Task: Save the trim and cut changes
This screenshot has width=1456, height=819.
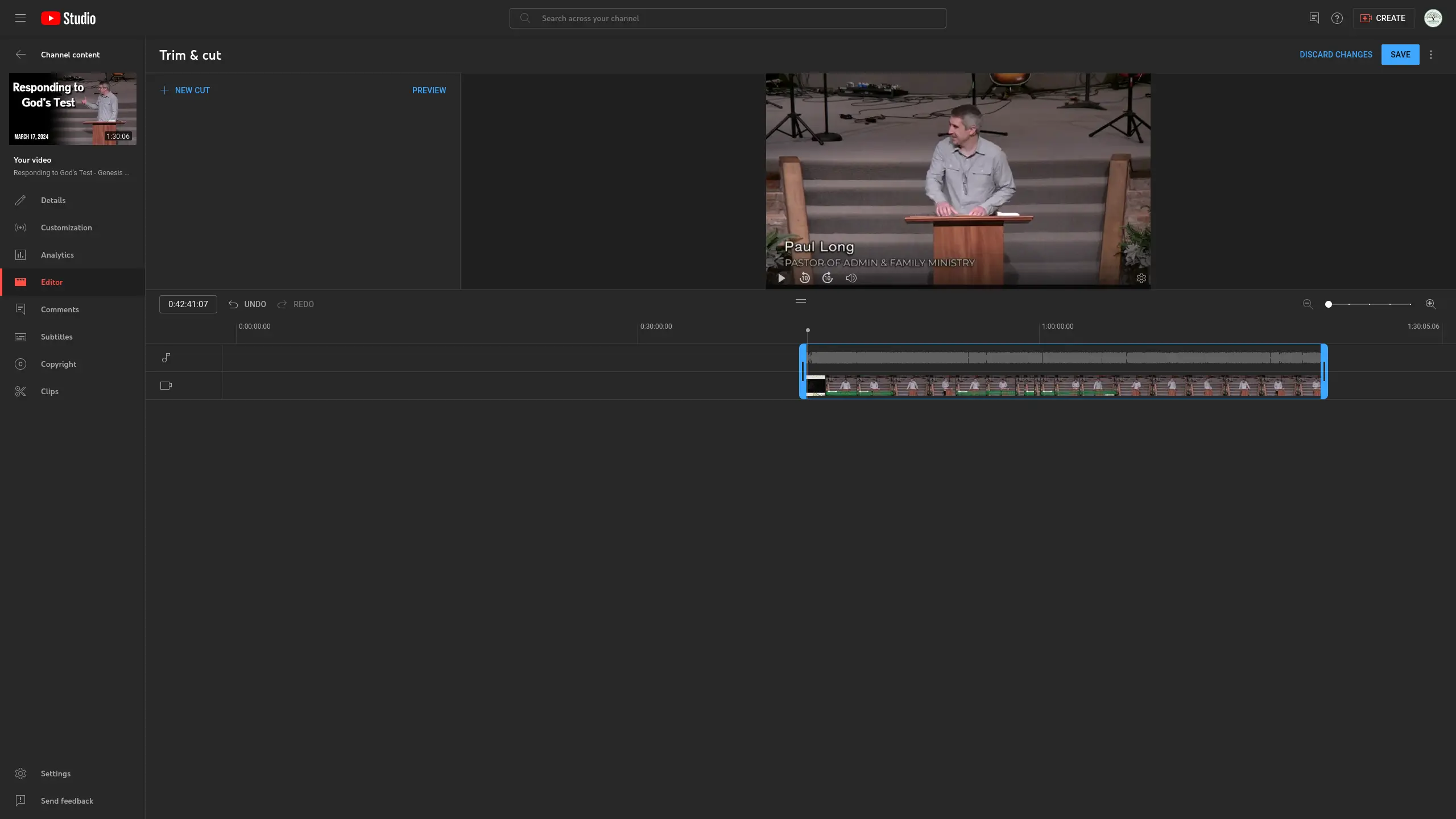Action: click(x=1400, y=54)
